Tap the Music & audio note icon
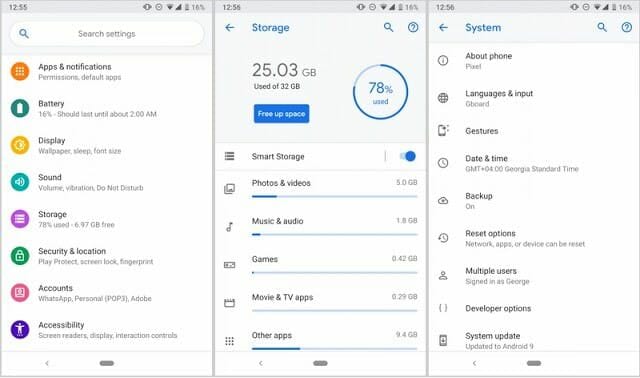 (x=229, y=227)
